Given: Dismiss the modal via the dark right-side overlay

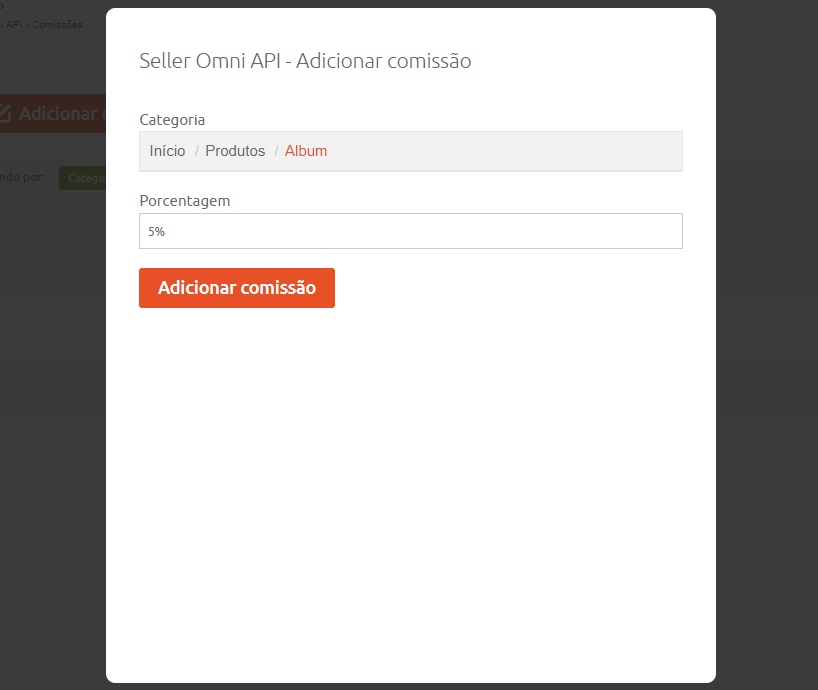Looking at the screenshot, I should point(767,345).
